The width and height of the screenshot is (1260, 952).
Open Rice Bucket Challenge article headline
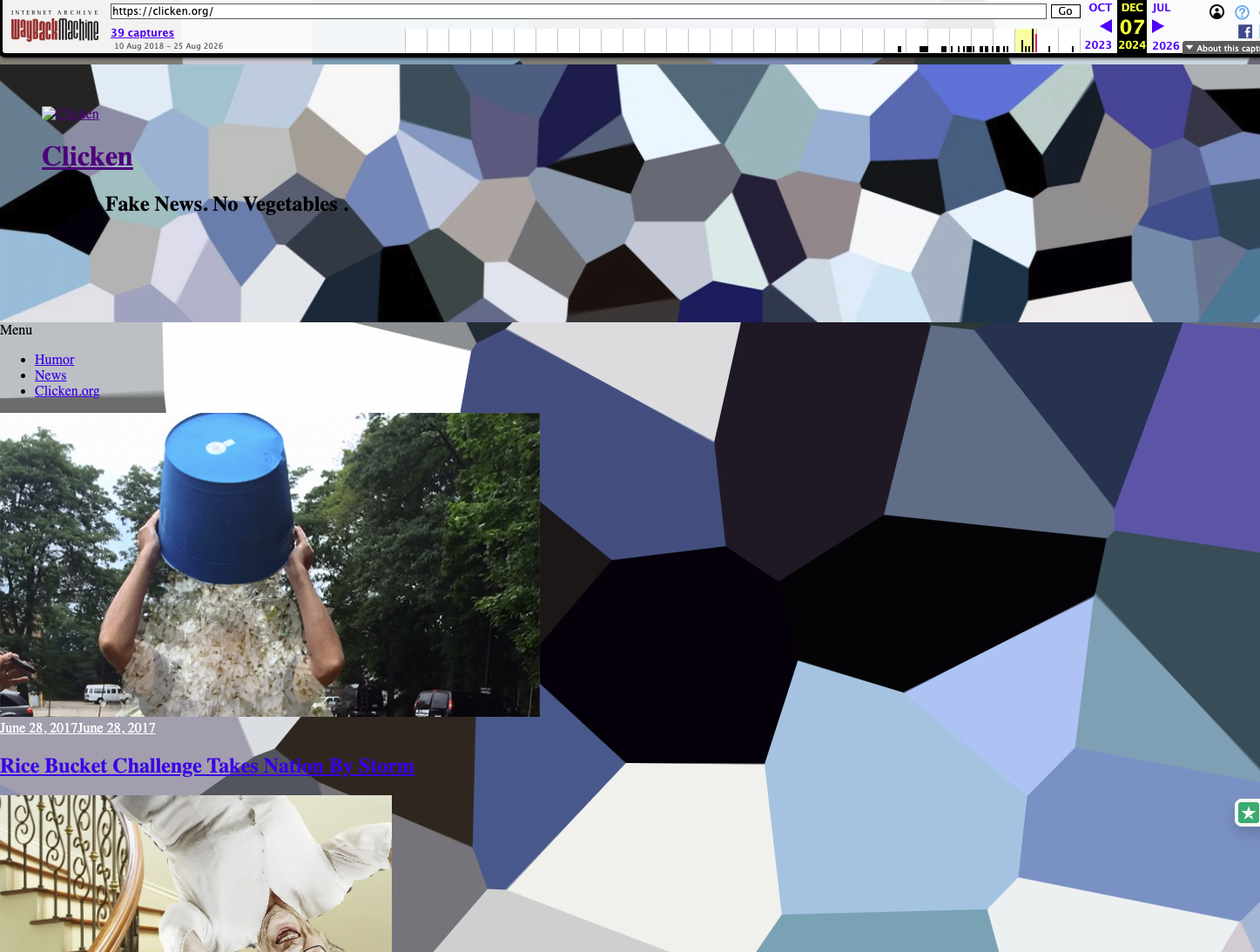(x=207, y=766)
